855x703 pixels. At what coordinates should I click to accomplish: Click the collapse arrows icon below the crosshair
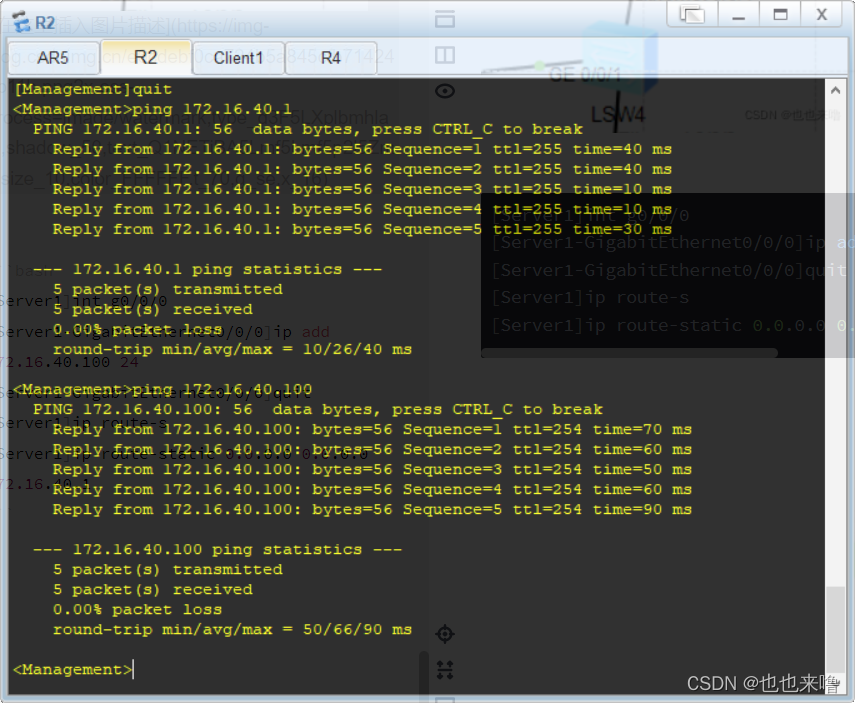tap(445, 669)
